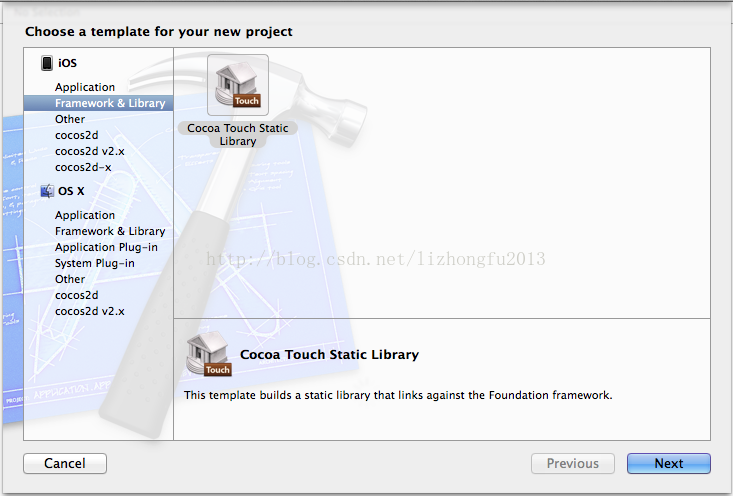Click the Next button

click(668, 463)
